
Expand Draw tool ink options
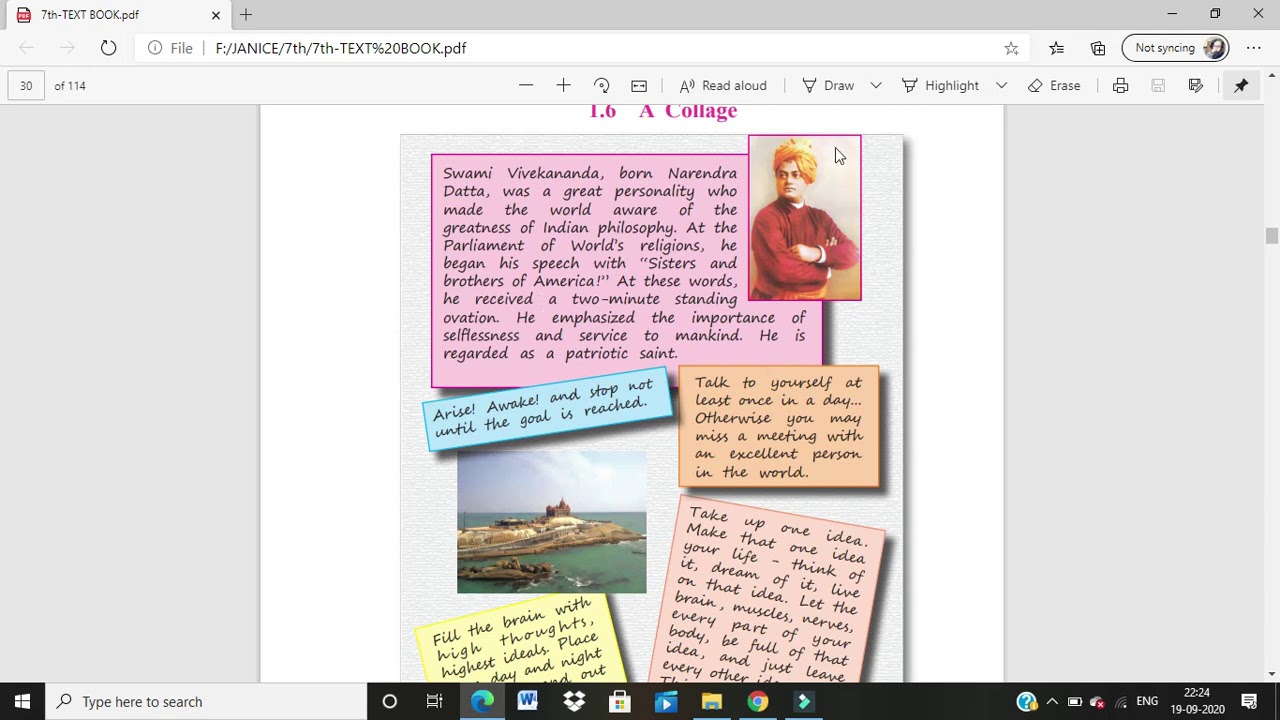876,86
